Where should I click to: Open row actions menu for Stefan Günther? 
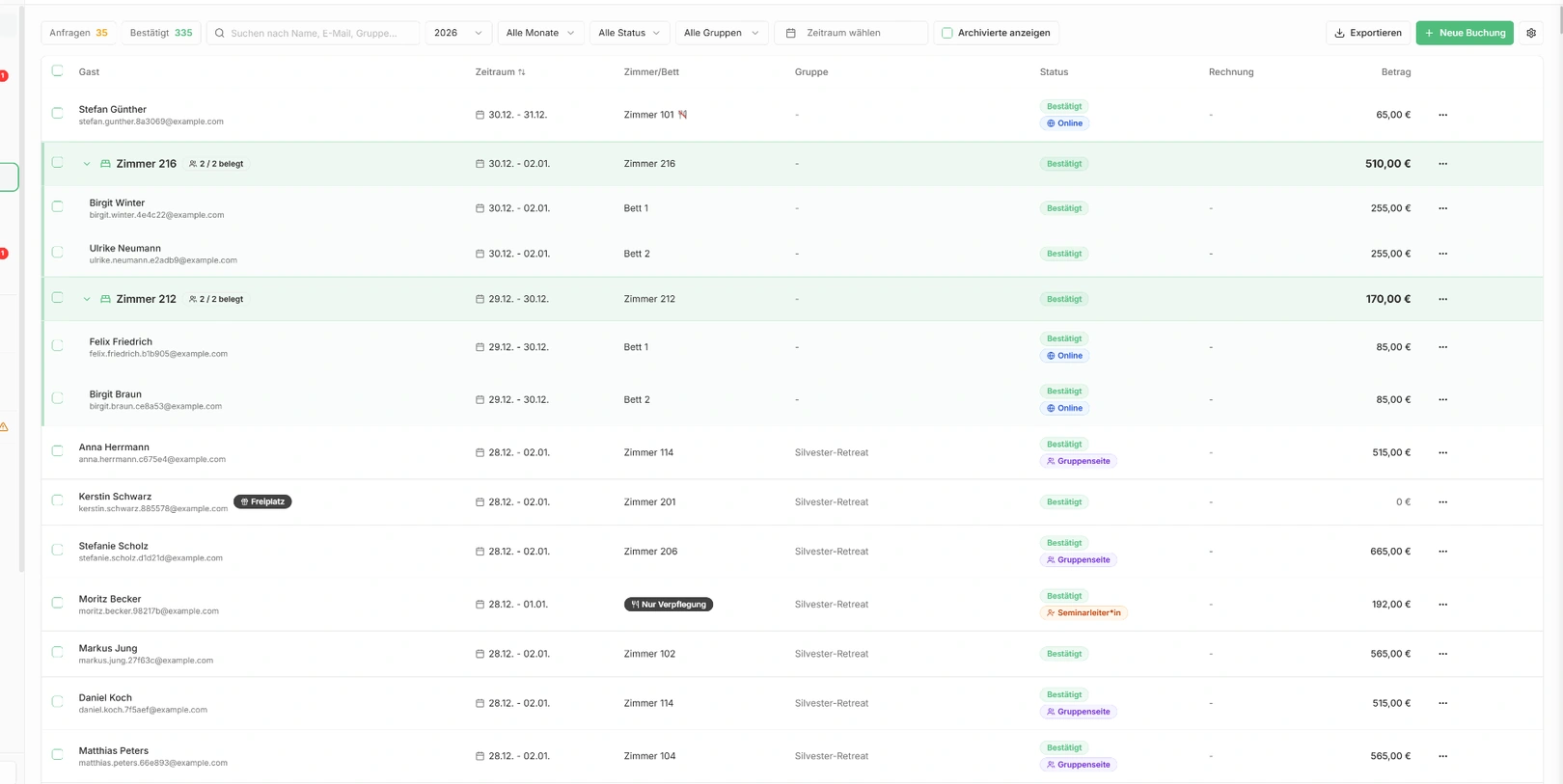pyautogui.click(x=1443, y=115)
